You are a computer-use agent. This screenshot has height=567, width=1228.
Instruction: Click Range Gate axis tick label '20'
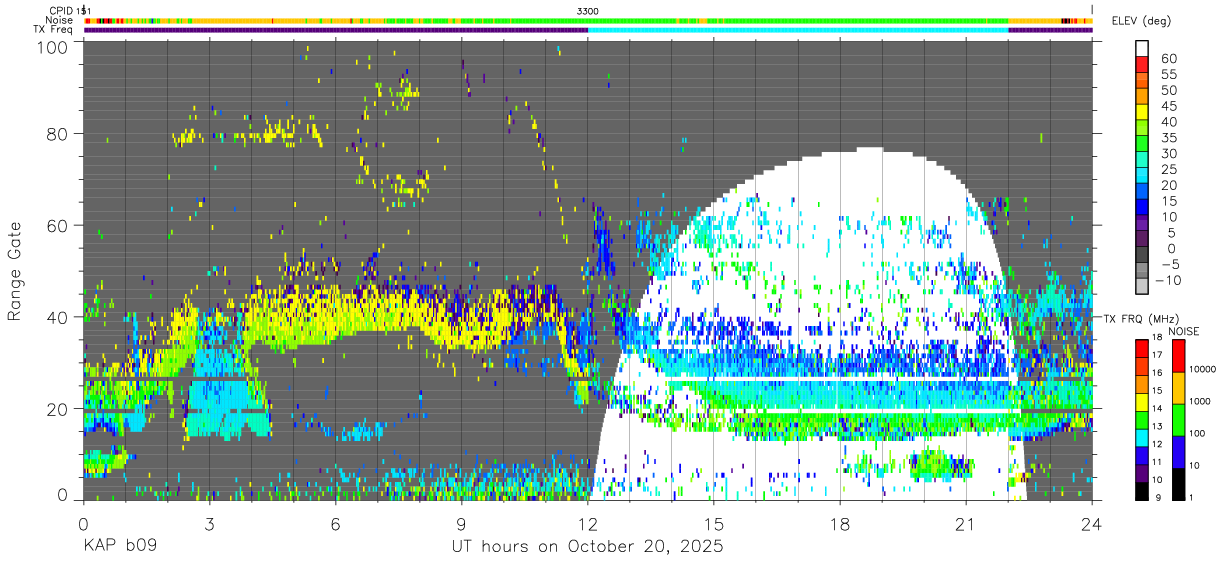point(58,408)
